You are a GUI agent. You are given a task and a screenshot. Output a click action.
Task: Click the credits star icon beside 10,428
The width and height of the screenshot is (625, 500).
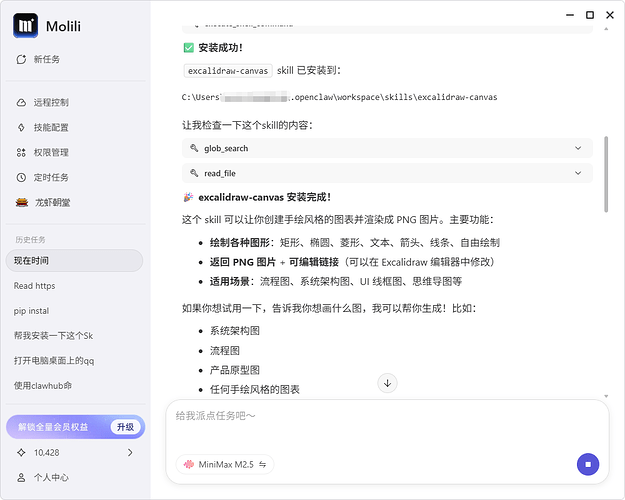[21, 453]
